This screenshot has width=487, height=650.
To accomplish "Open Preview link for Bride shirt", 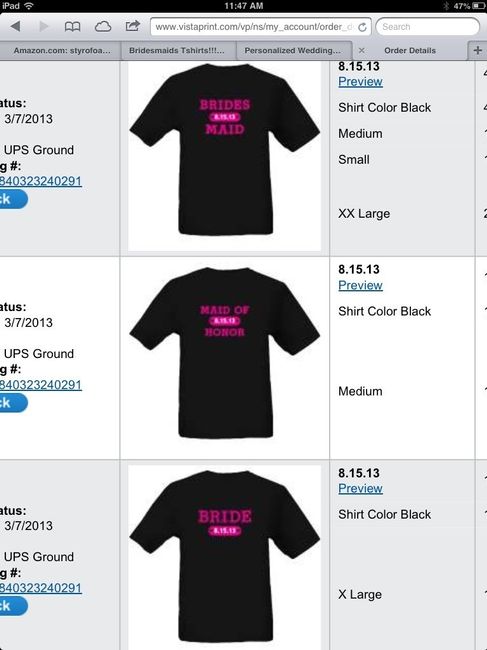I will click(x=360, y=488).
